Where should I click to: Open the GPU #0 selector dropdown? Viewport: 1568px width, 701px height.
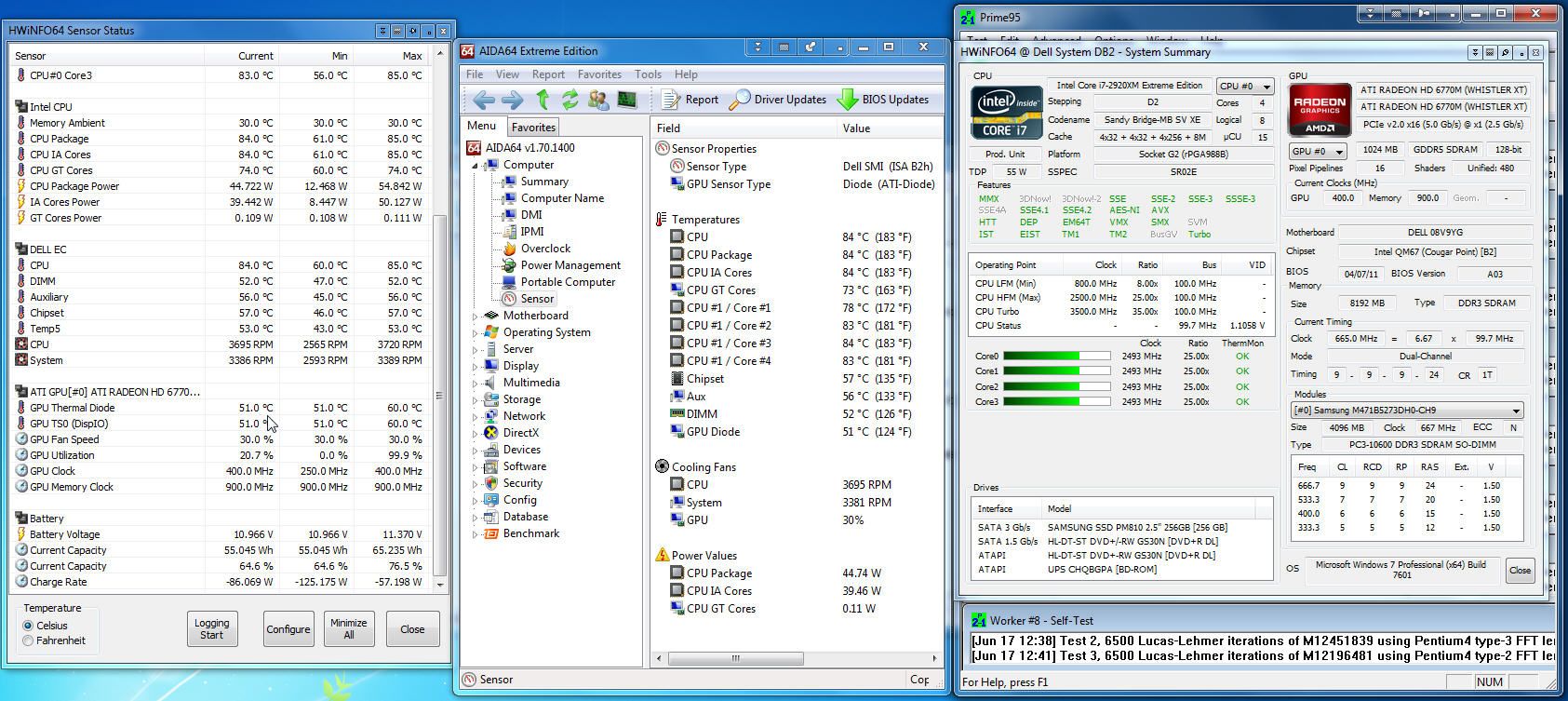coord(1318,151)
